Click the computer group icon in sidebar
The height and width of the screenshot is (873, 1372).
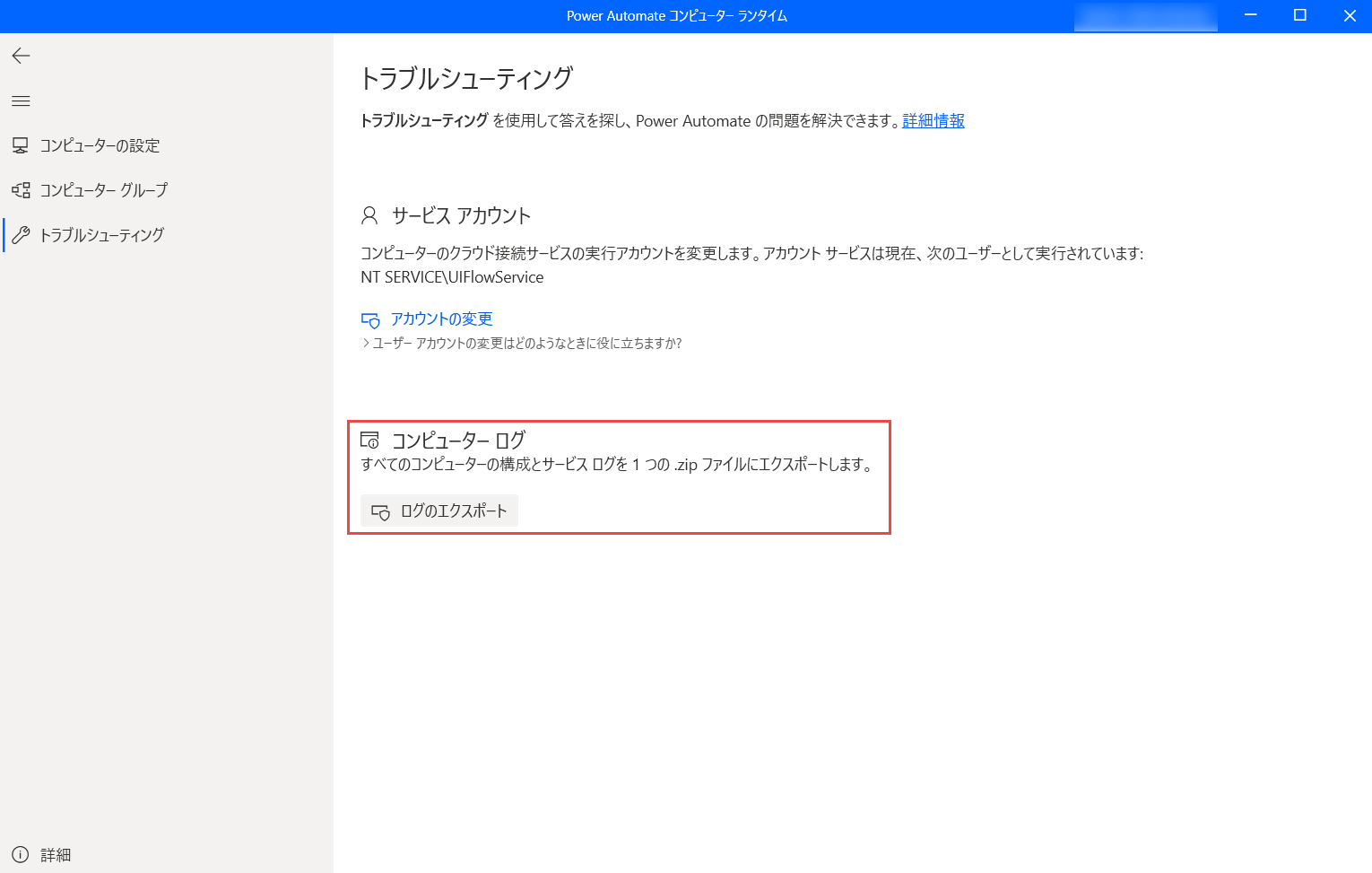point(20,189)
